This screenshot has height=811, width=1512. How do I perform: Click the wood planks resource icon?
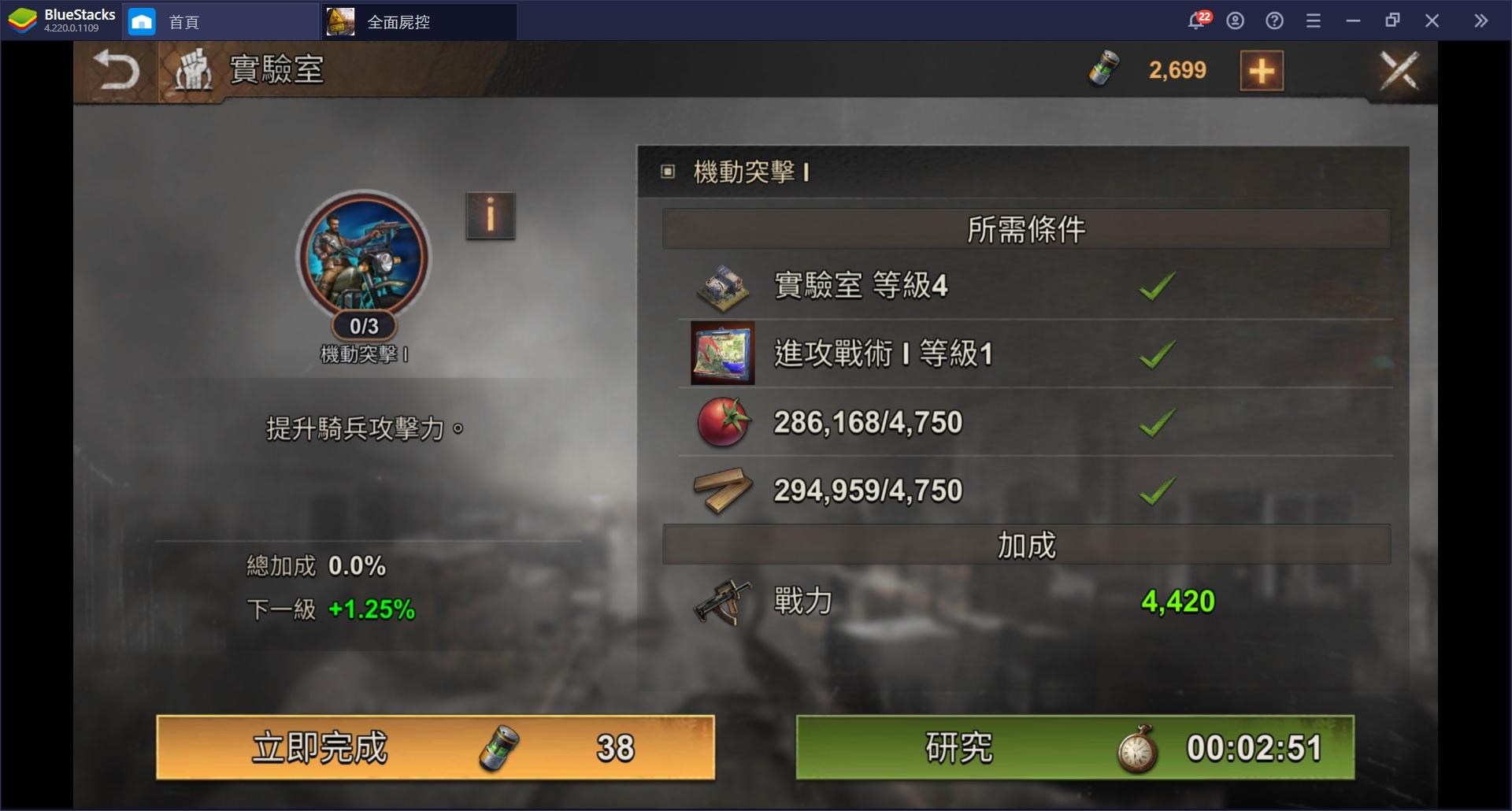point(723,491)
